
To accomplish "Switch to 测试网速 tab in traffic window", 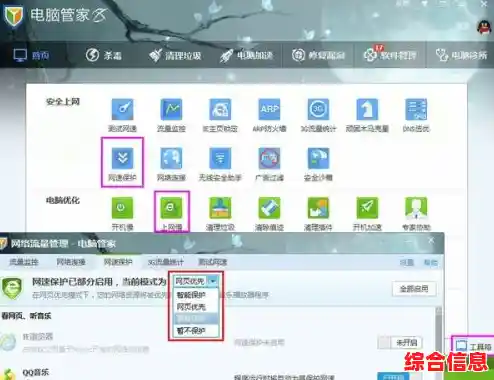I will [213, 262].
